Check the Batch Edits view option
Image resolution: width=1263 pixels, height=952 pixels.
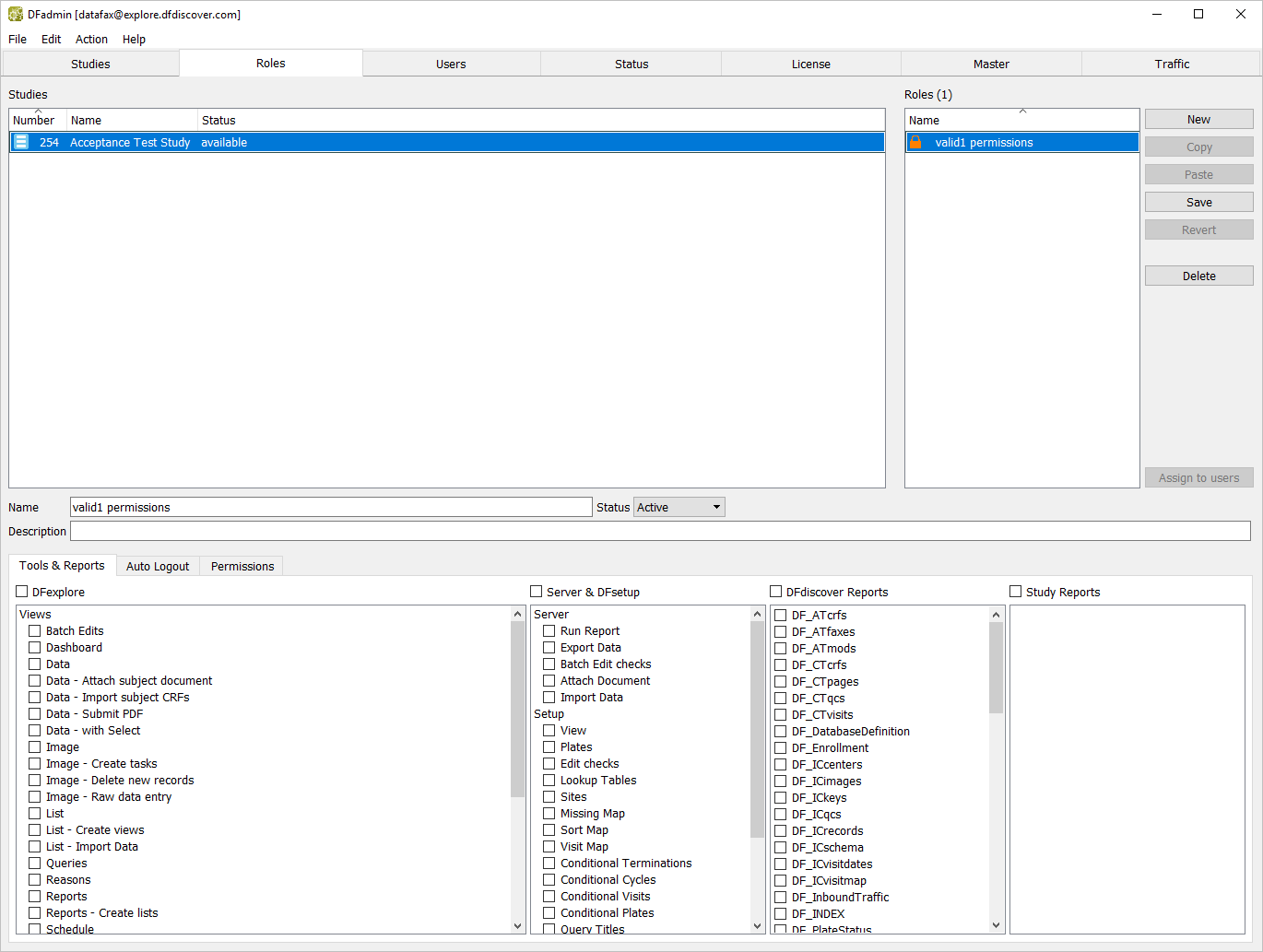35,631
